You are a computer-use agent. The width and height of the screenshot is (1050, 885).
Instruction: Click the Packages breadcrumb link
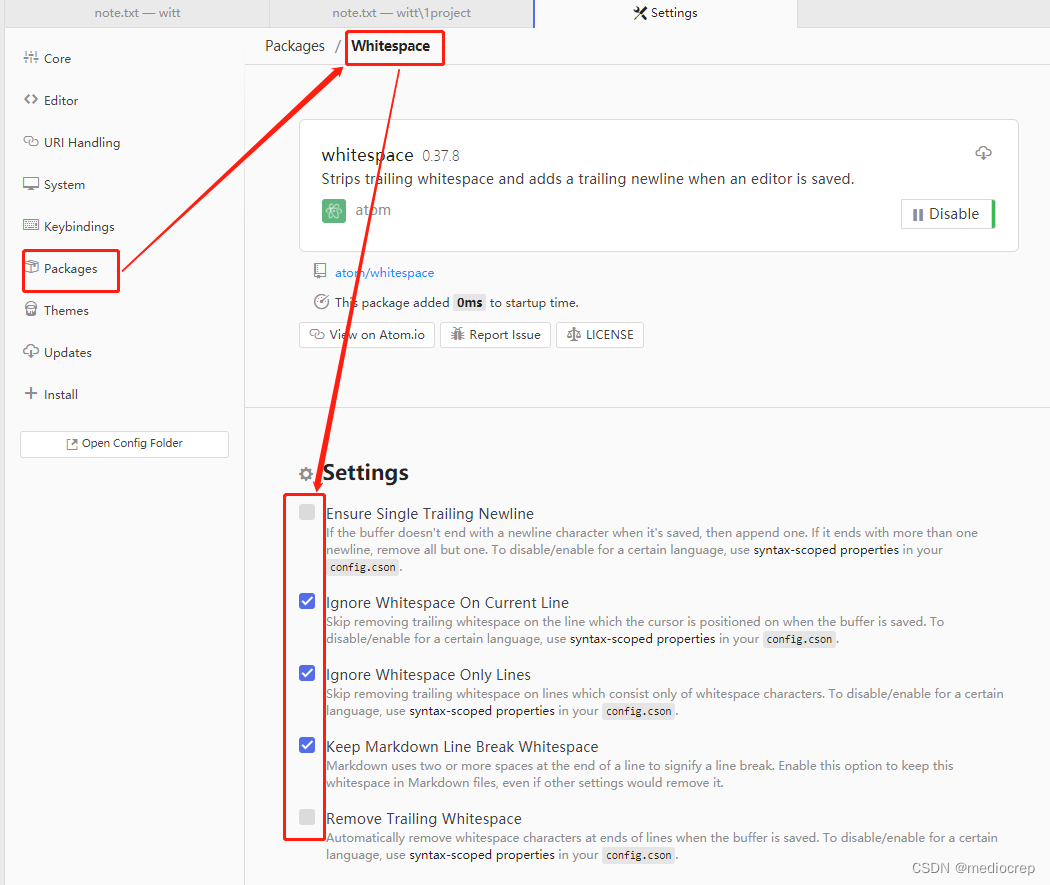(x=295, y=46)
